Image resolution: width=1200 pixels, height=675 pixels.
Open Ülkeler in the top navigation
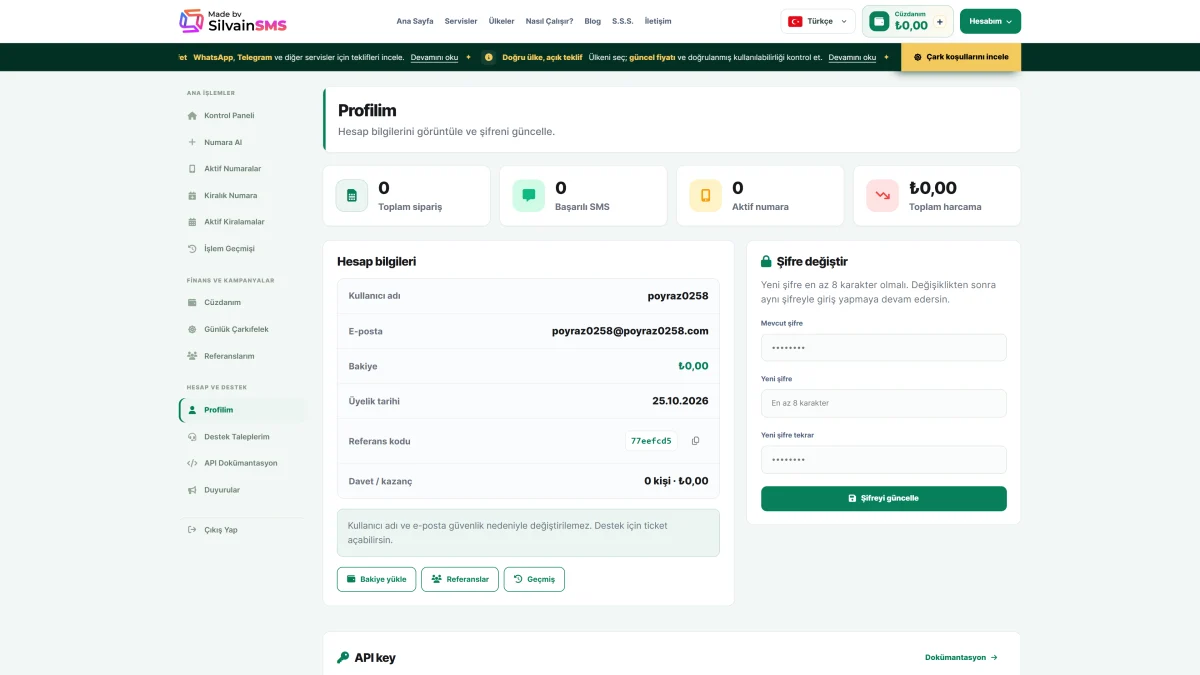501,21
